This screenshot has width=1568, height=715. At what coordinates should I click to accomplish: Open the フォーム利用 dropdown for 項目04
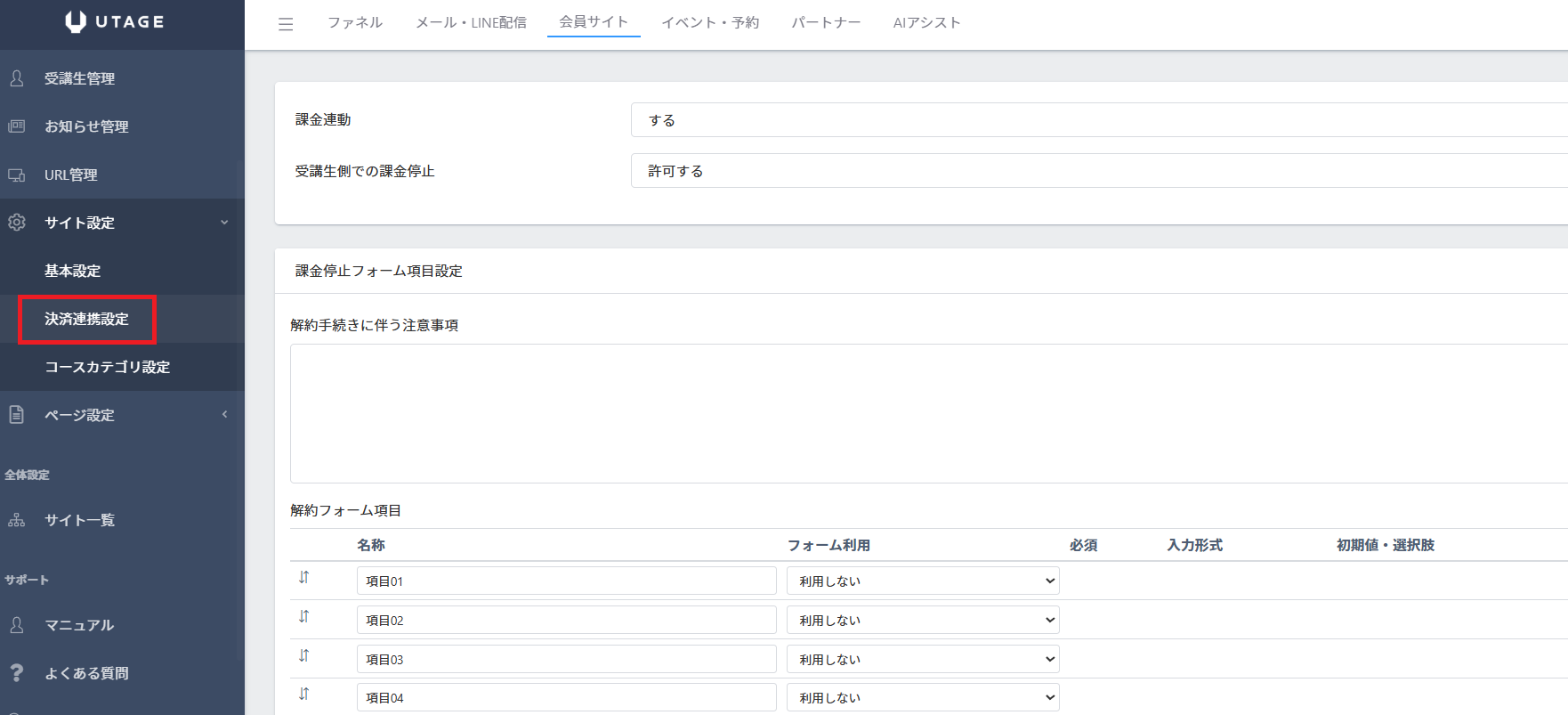coord(923,697)
